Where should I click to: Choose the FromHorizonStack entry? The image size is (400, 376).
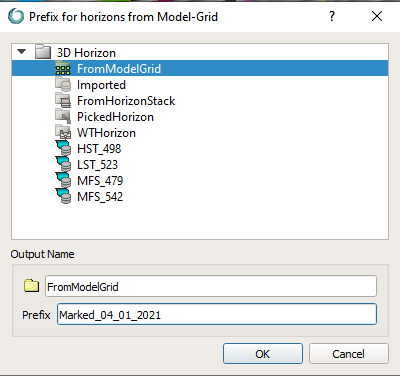tap(126, 101)
